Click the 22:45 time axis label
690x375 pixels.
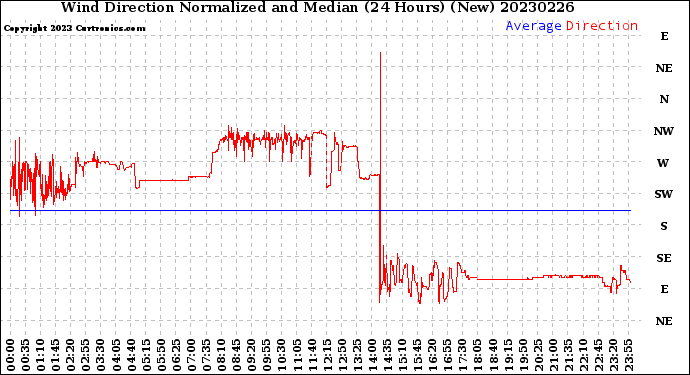pyautogui.click(x=598, y=355)
